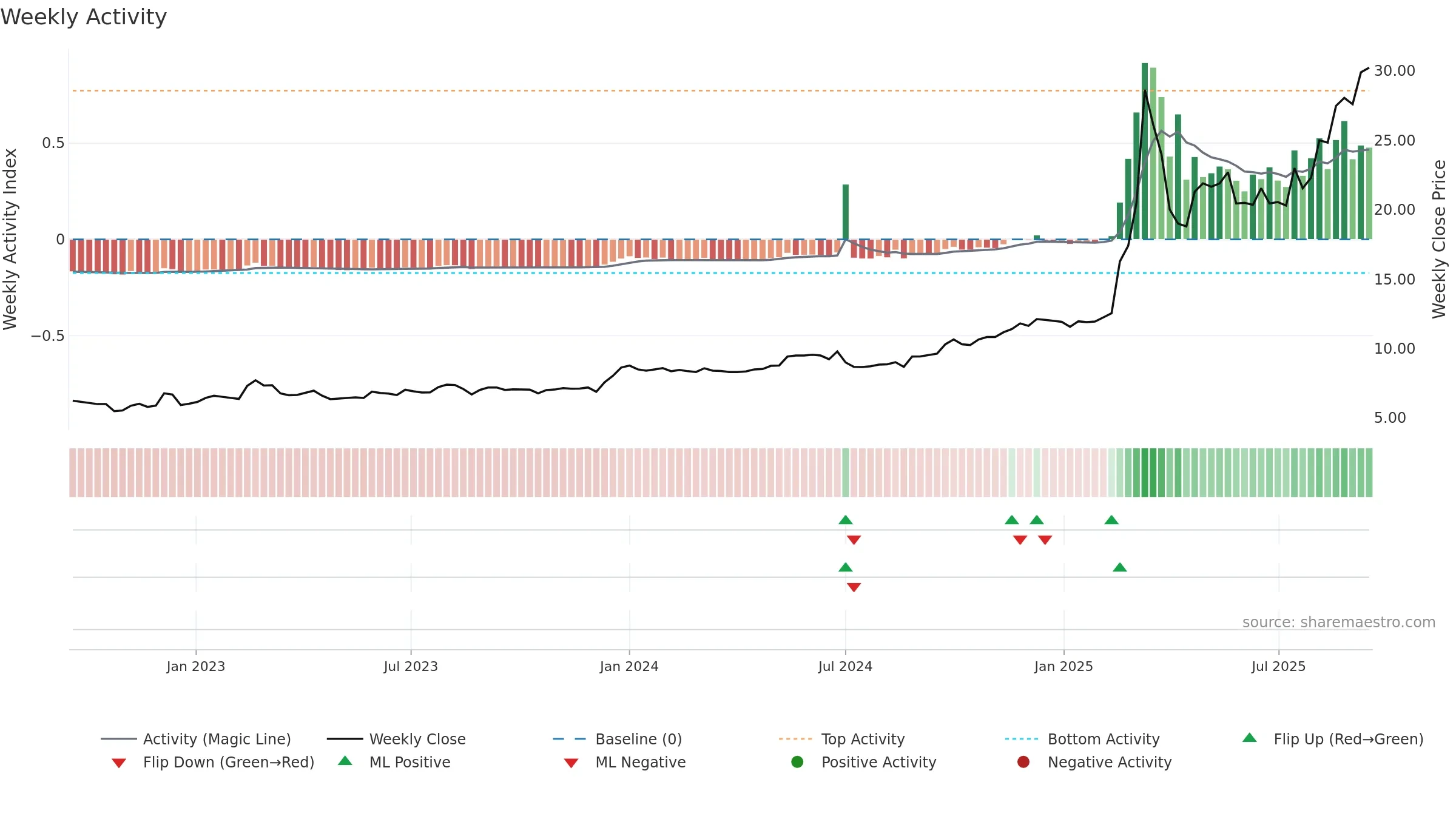The image size is (1456, 819).
Task: Click the 'Jul 2024' x-axis label
Action: tap(845, 666)
